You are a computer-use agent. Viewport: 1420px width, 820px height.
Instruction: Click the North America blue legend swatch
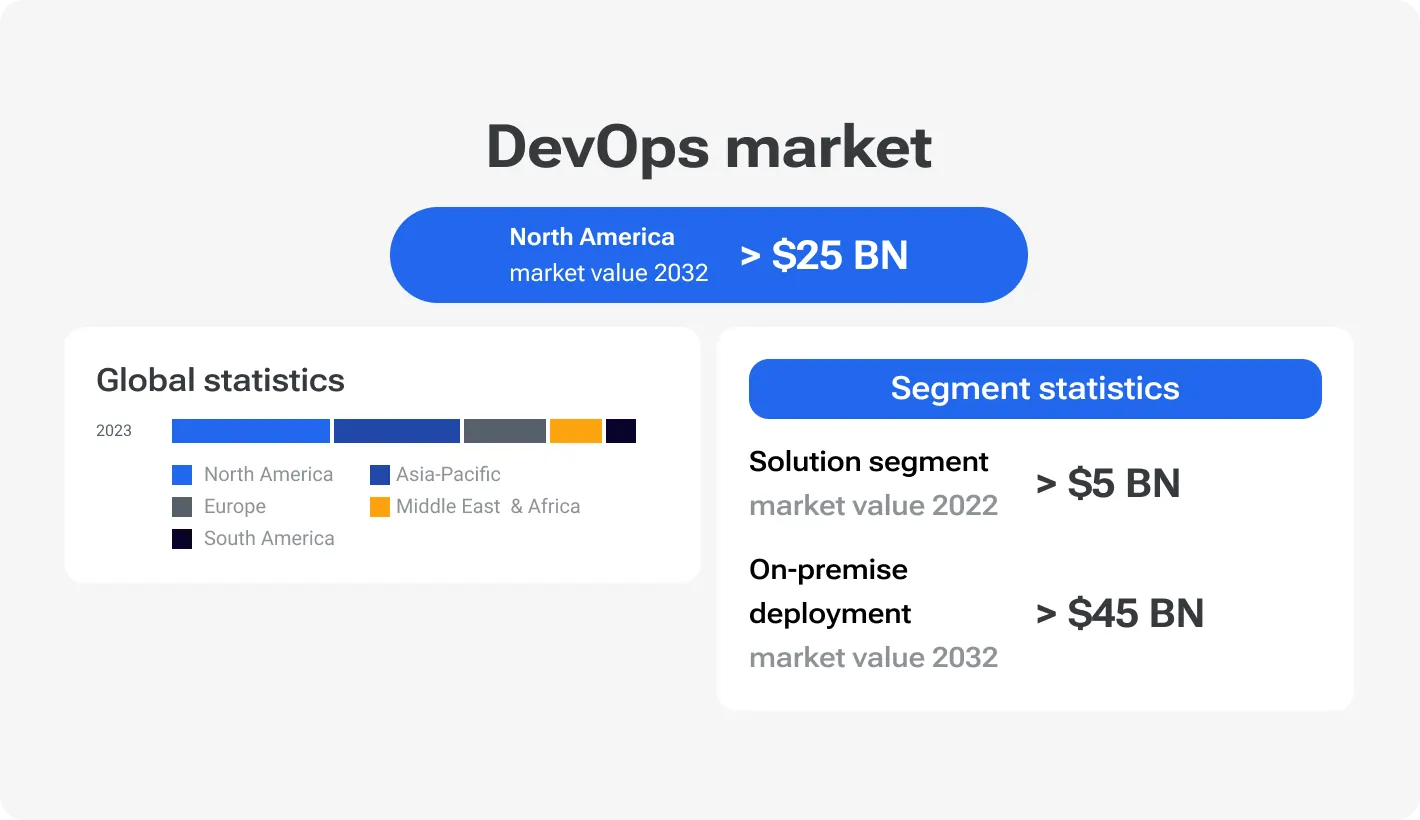(182, 474)
